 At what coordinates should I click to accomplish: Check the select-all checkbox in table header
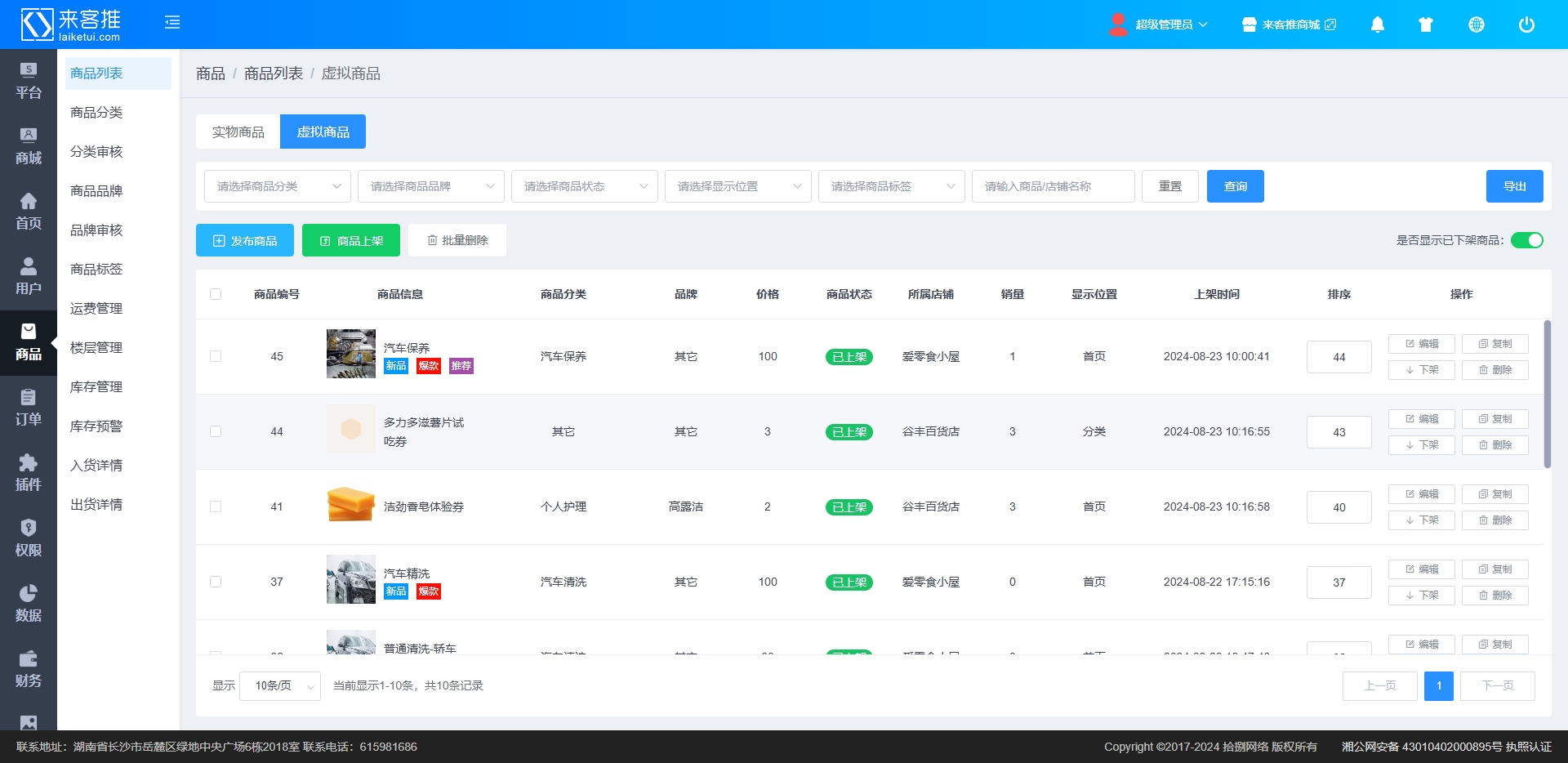click(216, 294)
